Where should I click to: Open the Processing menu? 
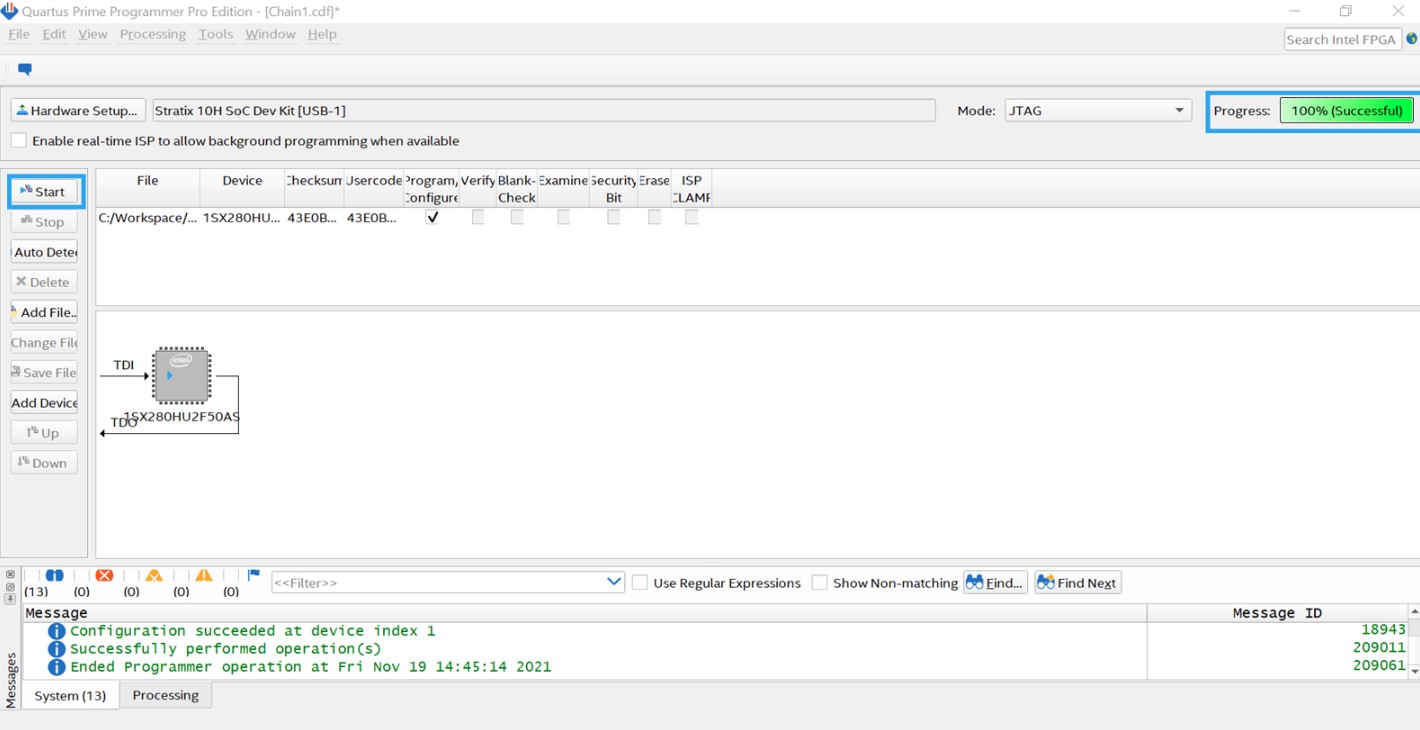pyautogui.click(x=152, y=33)
